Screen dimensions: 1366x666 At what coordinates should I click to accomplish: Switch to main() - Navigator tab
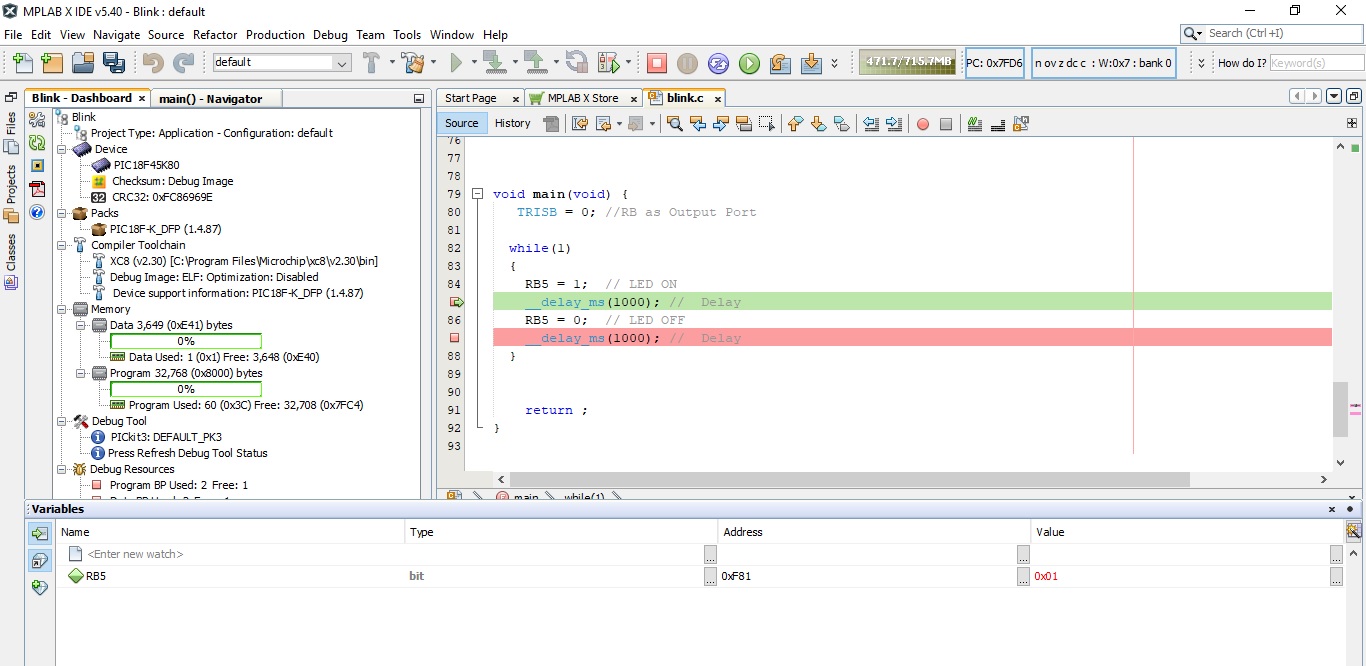(x=210, y=99)
